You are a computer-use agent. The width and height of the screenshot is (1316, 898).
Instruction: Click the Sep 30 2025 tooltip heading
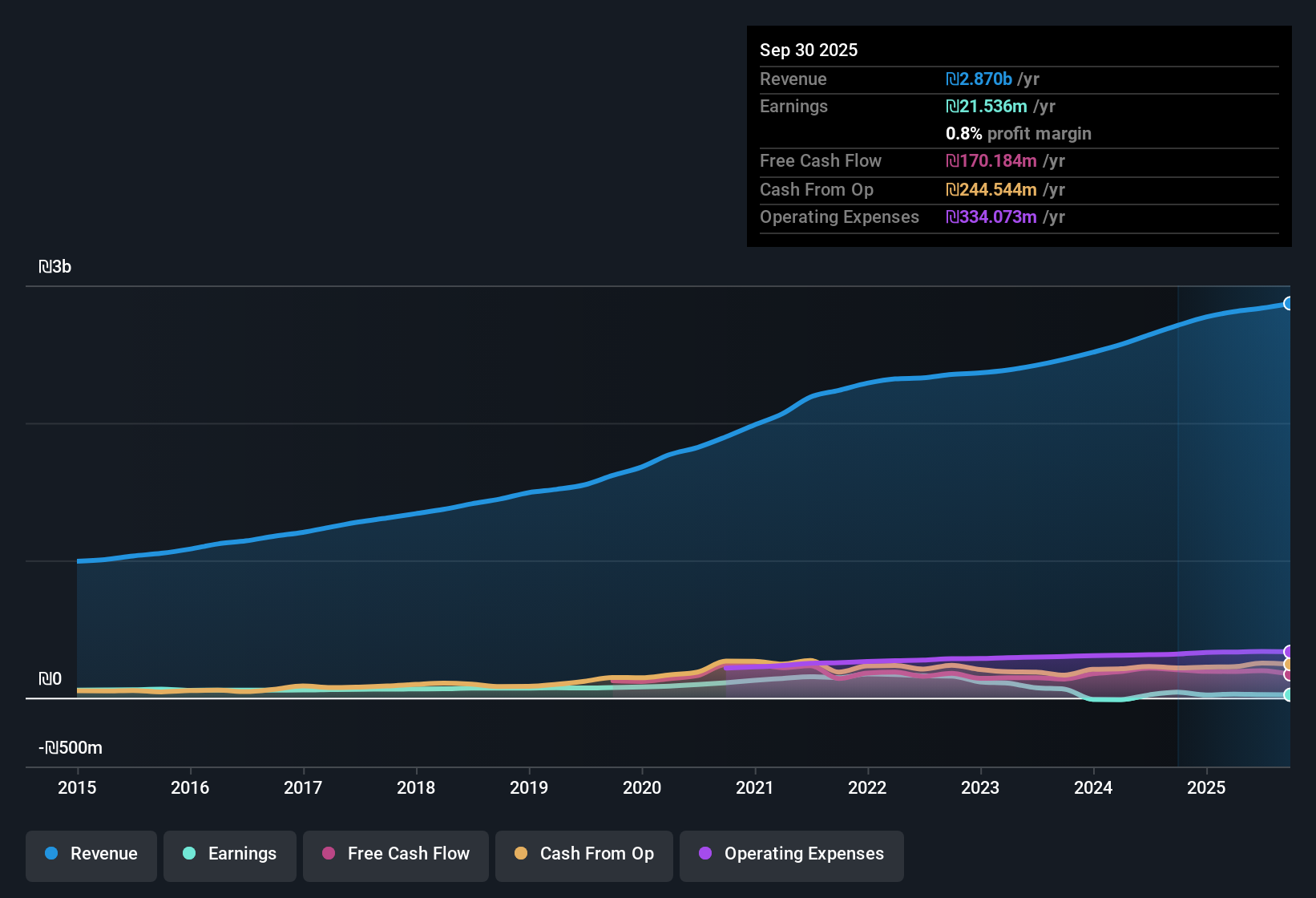click(809, 50)
